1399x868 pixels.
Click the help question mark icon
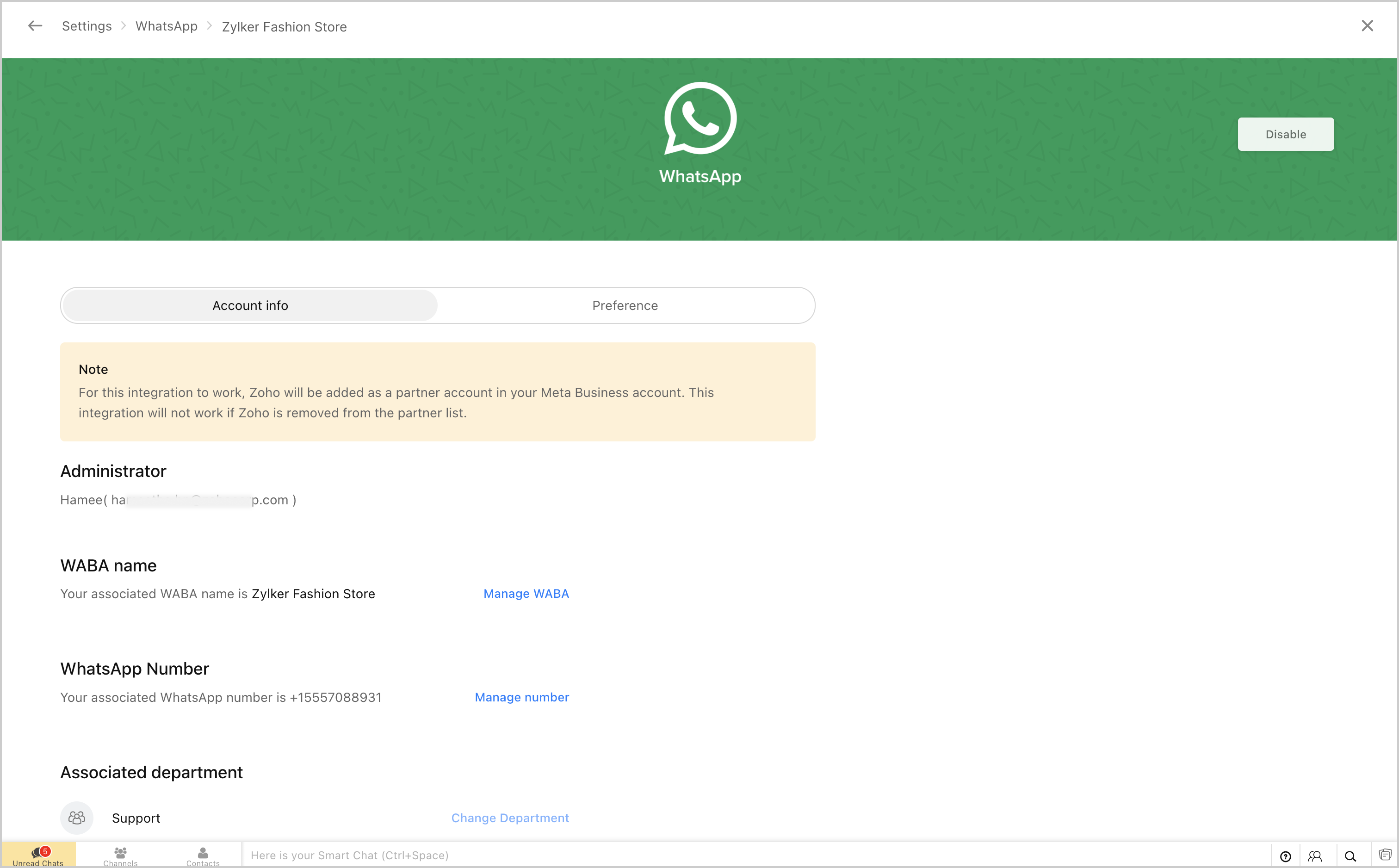point(1285,856)
